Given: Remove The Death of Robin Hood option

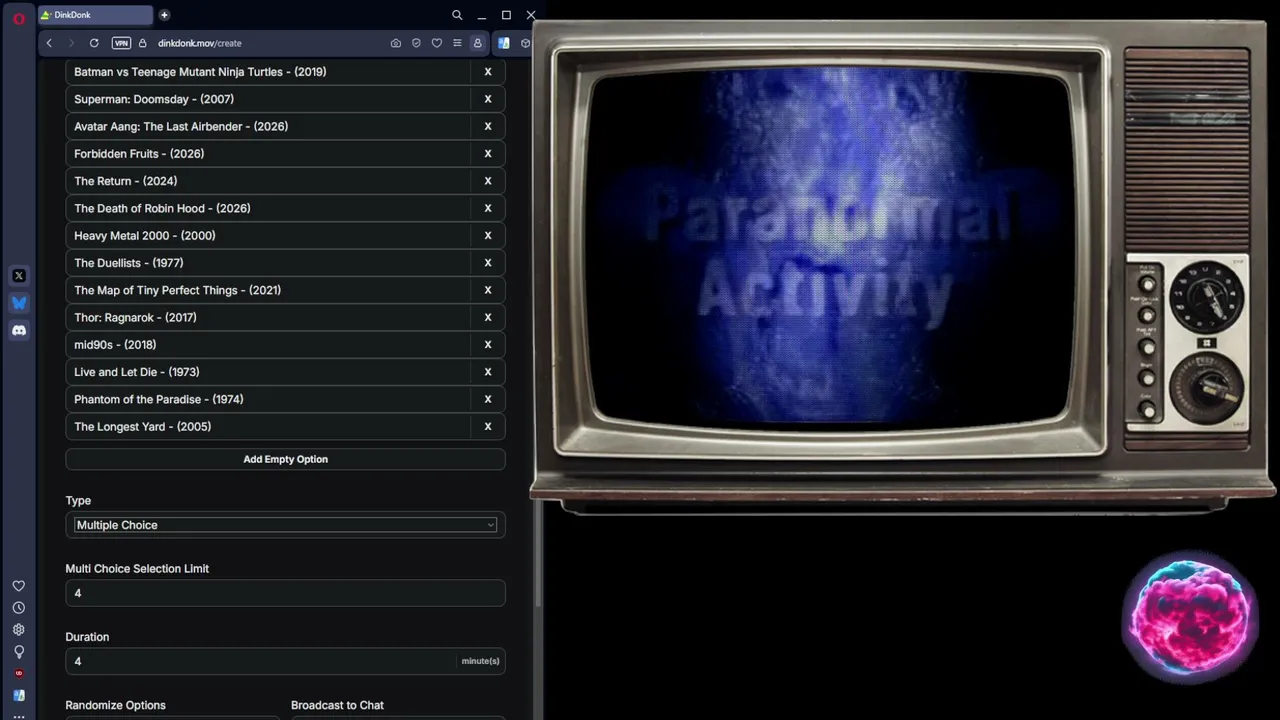Looking at the screenshot, I should [488, 208].
